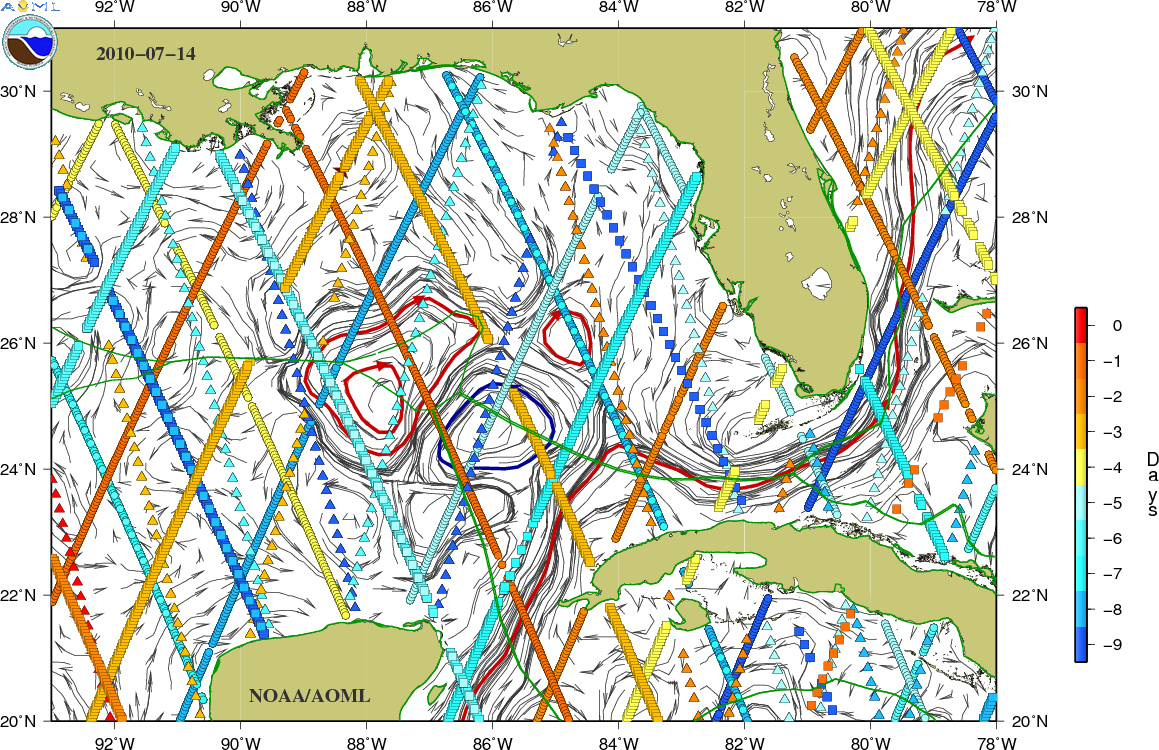Image resolution: width=1159 pixels, height=750 pixels.
Task: Click the 30°N label on the left axis
Action: 20,92
